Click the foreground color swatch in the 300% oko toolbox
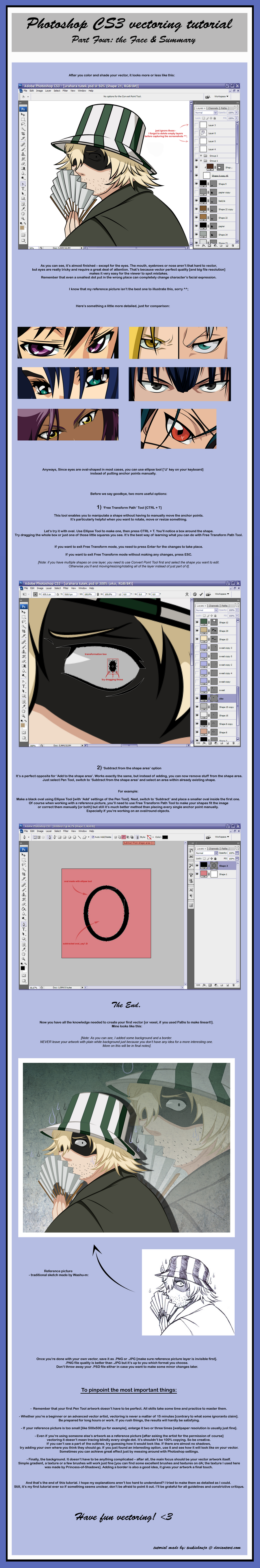The height and width of the screenshot is (1568, 260). point(23,725)
